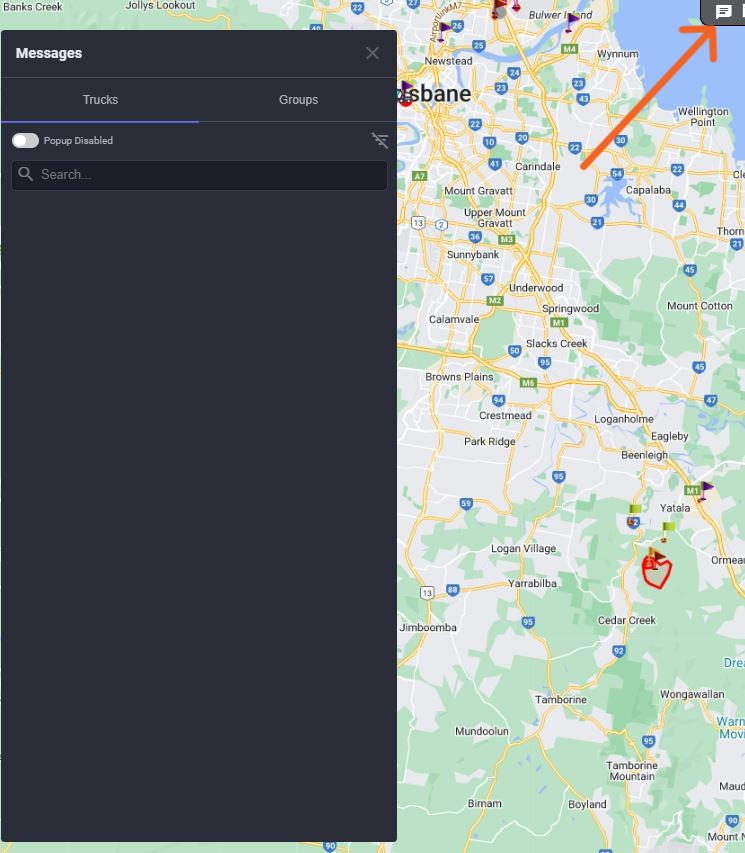Viewport: 745px width, 853px height.
Task: Select the red geofence shape marker
Action: 657,572
